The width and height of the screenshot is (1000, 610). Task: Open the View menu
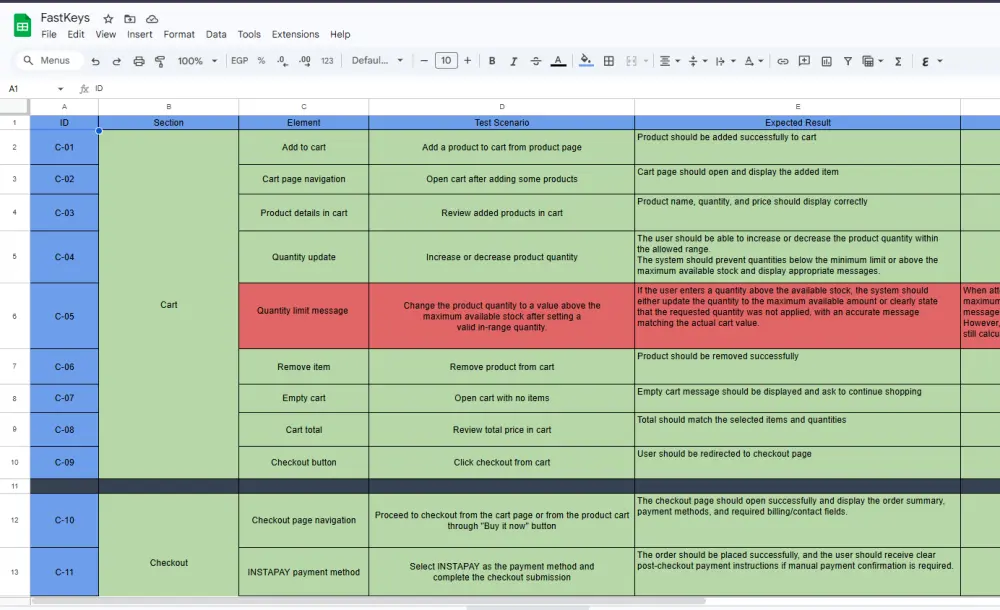[x=105, y=34]
